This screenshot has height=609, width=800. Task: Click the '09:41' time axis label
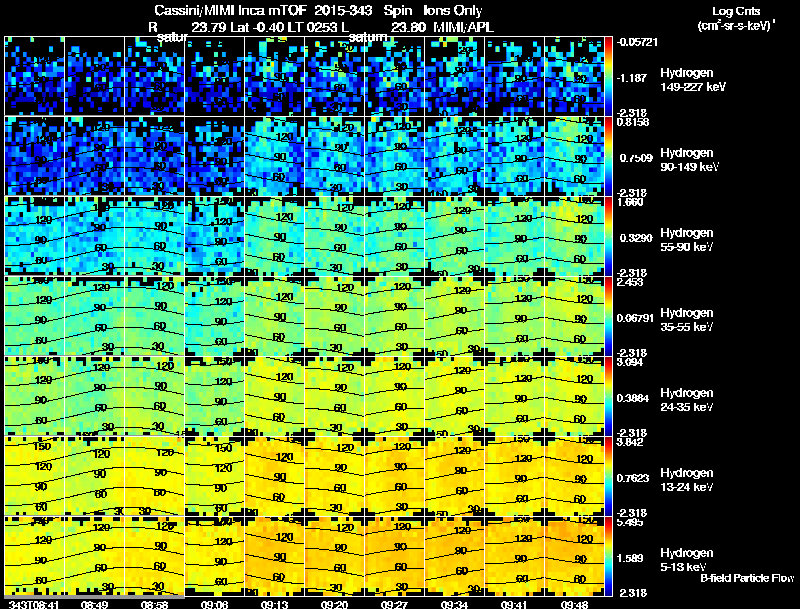click(514, 604)
